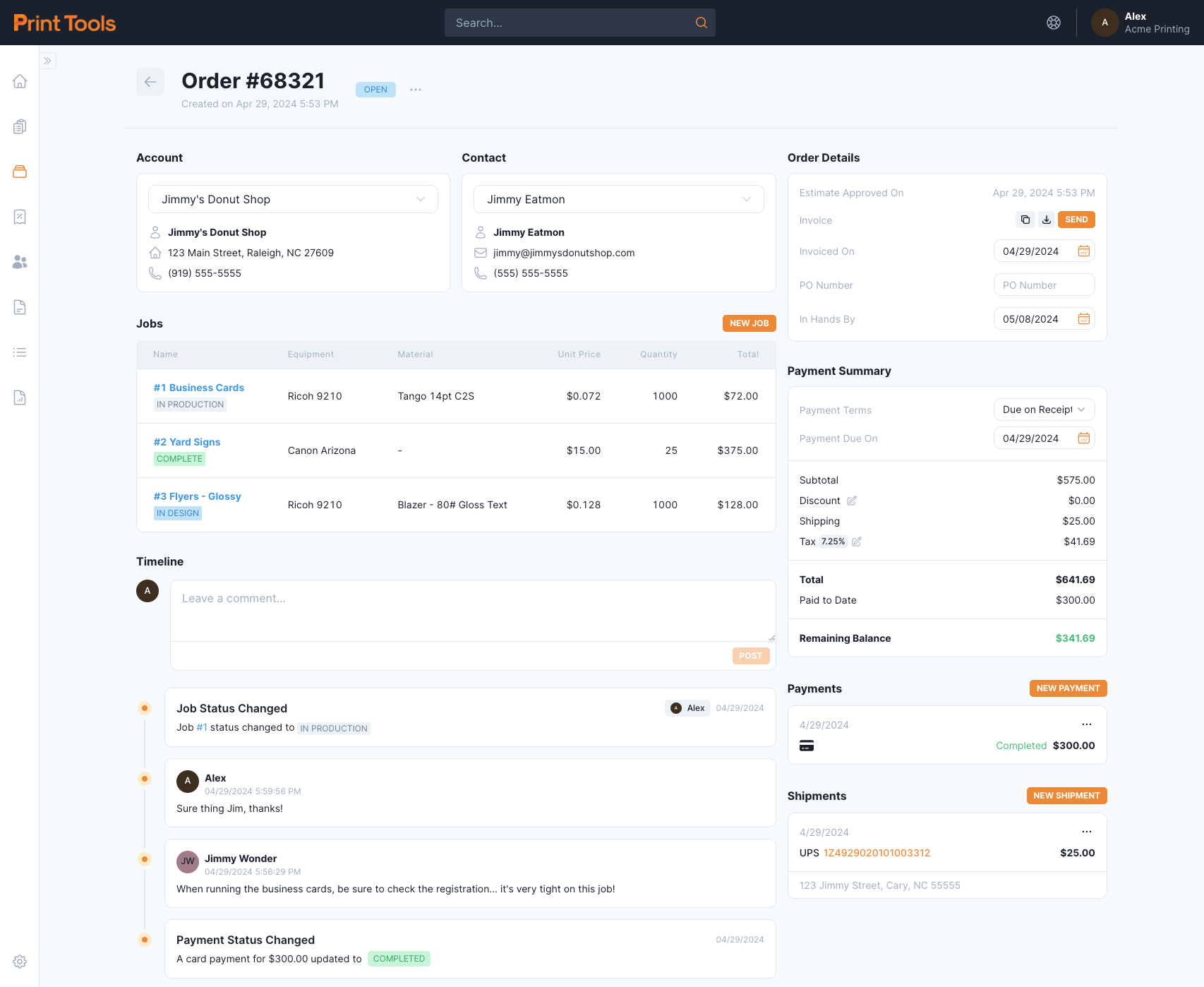Open the order actions ellipsis menu
Screen dimensions: 1204x987
click(x=415, y=89)
